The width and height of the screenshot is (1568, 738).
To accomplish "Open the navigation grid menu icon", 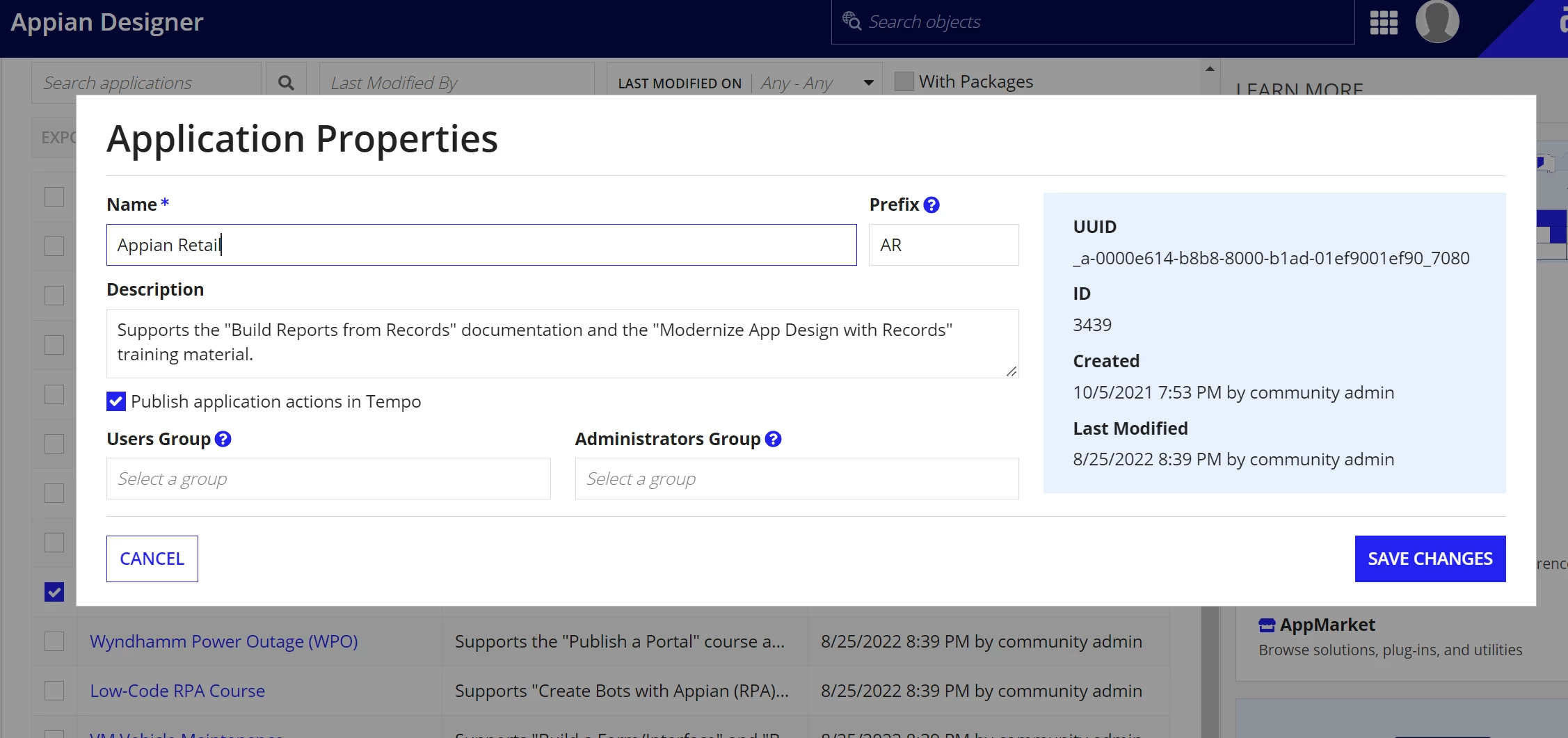I will [1384, 22].
